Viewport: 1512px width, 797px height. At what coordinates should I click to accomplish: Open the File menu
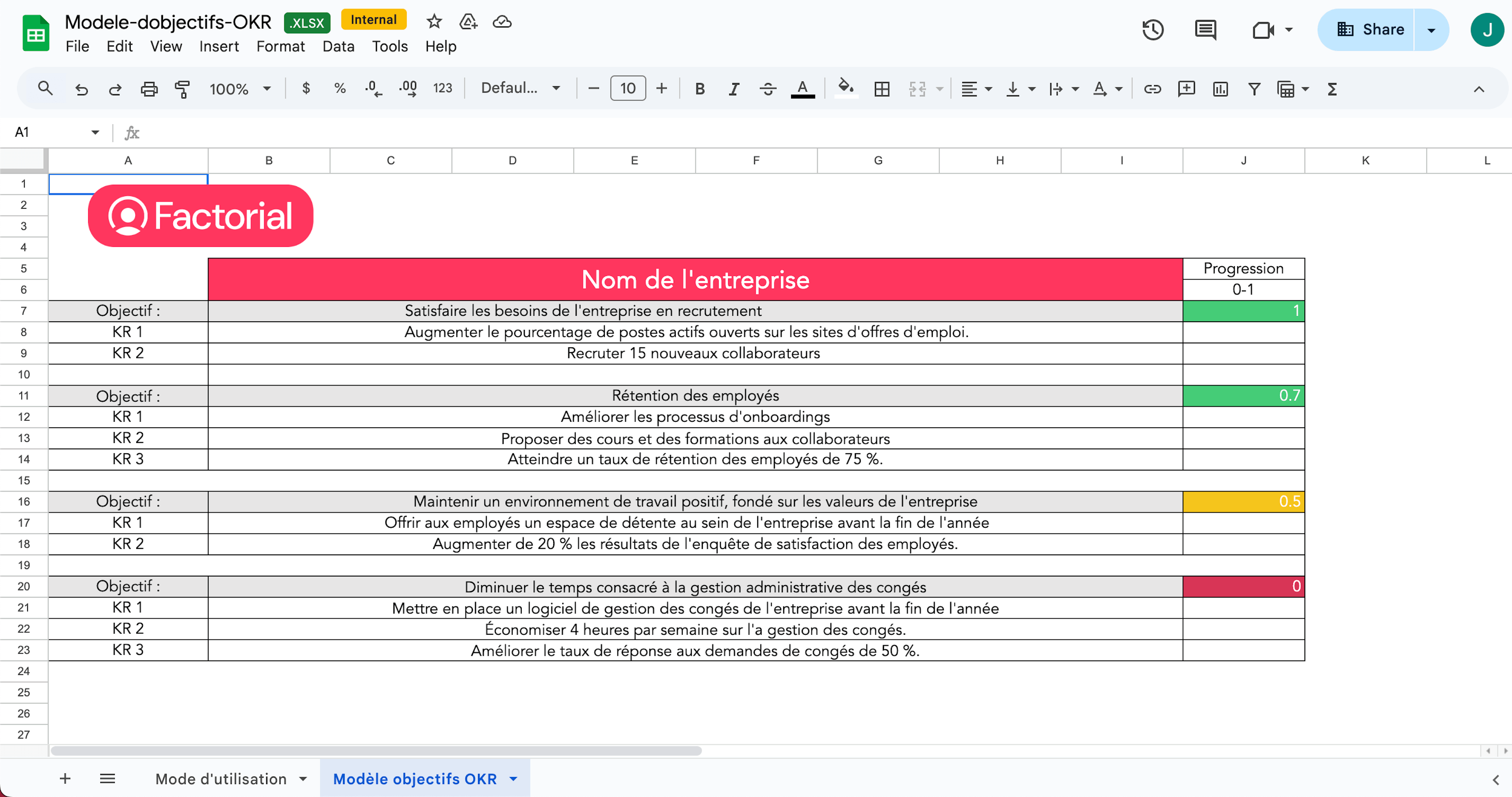(x=77, y=46)
